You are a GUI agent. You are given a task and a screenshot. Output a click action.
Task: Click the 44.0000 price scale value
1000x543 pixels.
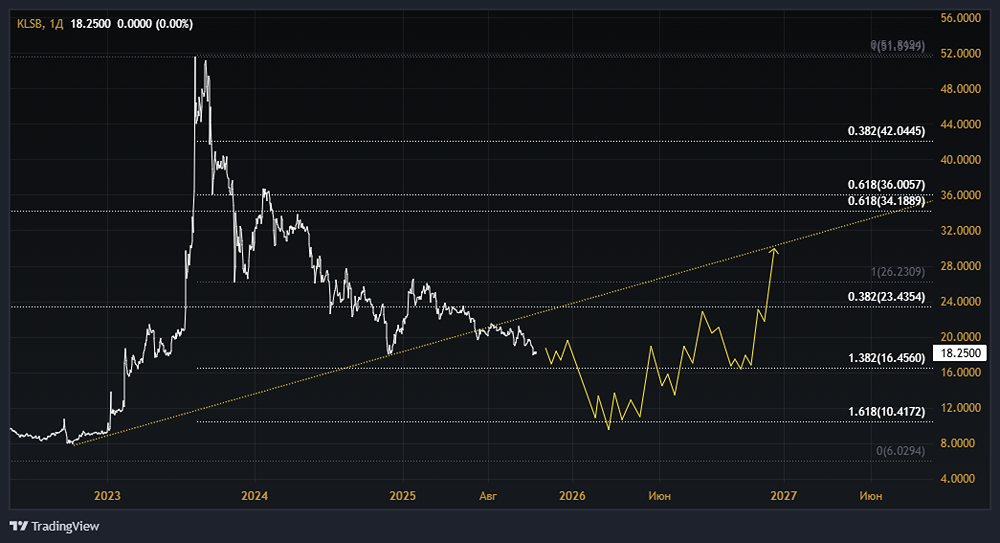[960, 124]
